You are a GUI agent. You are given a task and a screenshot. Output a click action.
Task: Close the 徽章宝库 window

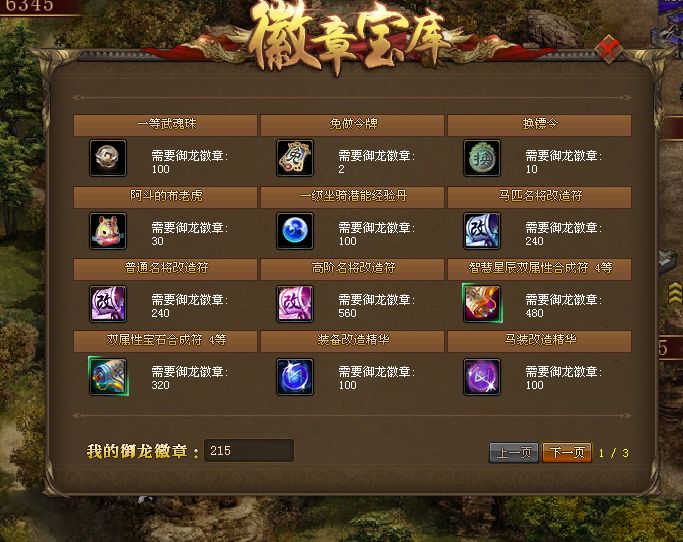609,49
